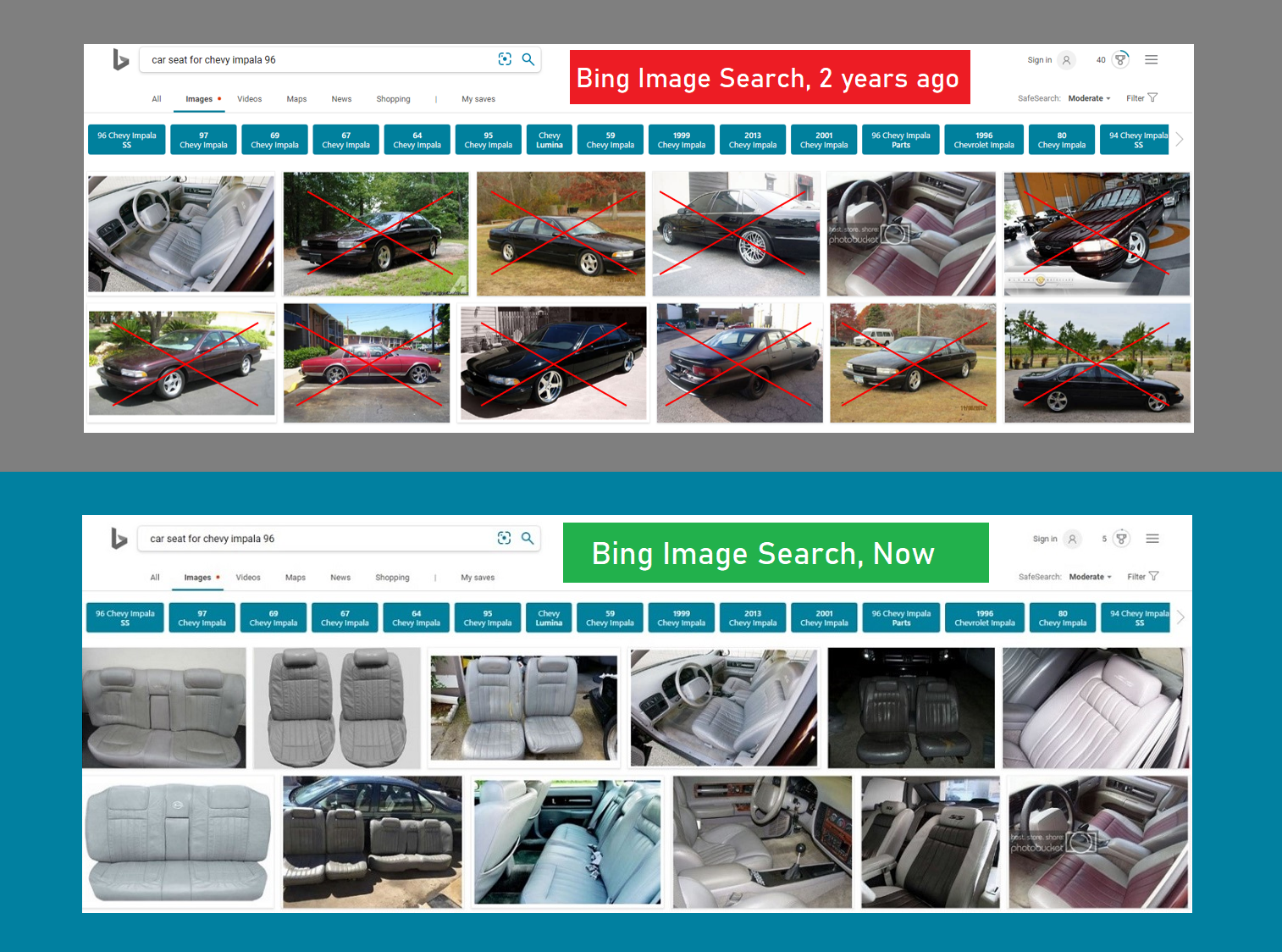This screenshot has width=1282, height=952.
Task: Go to News tab in the top page
Action: (x=341, y=99)
